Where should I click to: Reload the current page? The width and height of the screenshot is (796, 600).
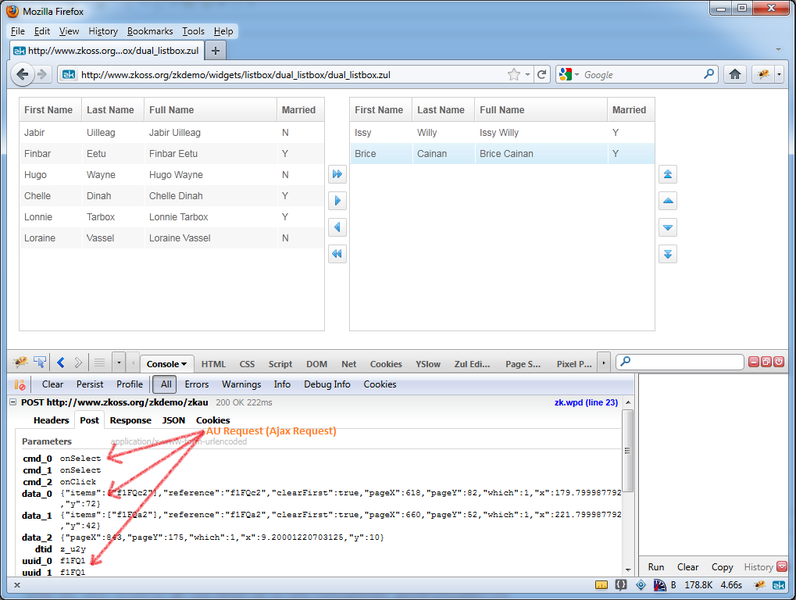pos(542,75)
